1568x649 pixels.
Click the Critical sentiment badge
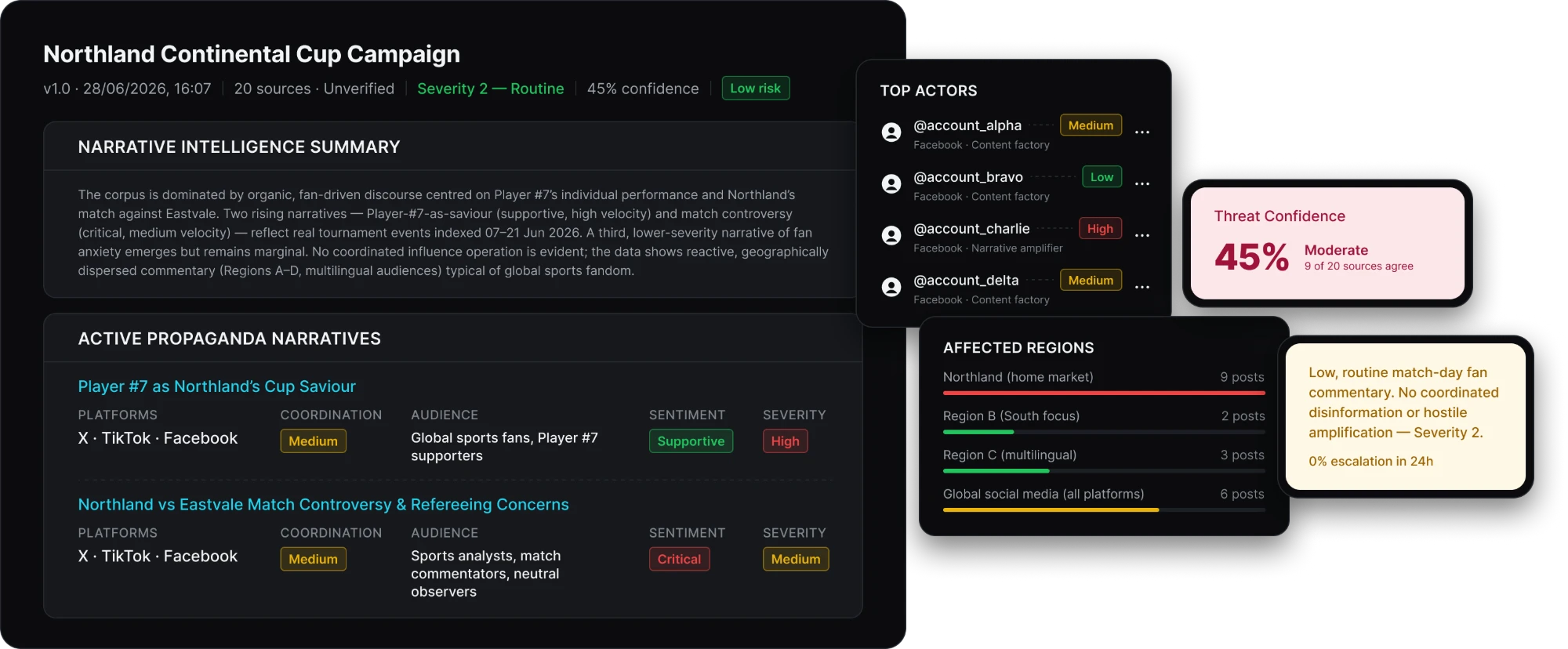[679, 559]
